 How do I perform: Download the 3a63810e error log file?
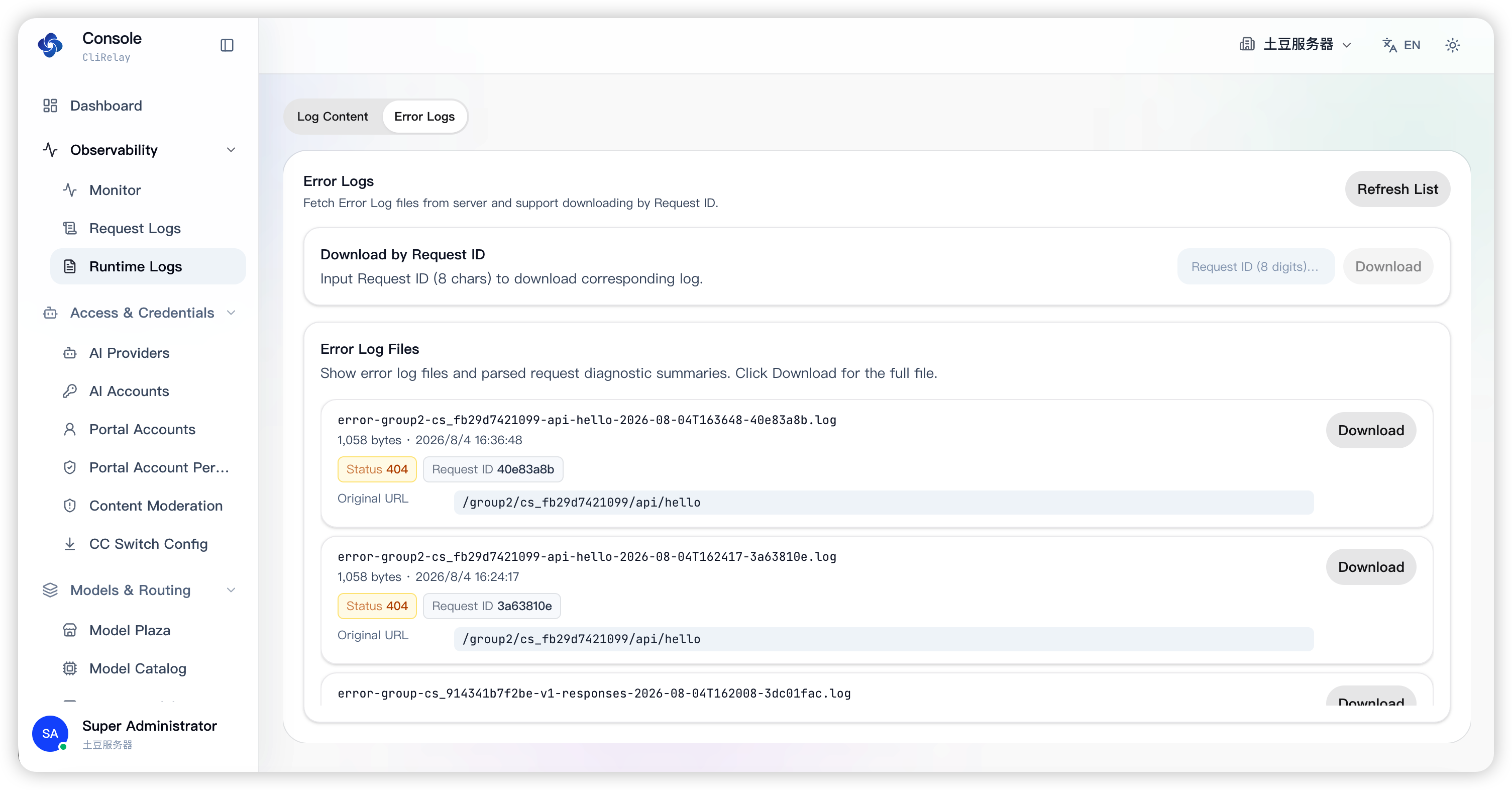click(x=1371, y=567)
